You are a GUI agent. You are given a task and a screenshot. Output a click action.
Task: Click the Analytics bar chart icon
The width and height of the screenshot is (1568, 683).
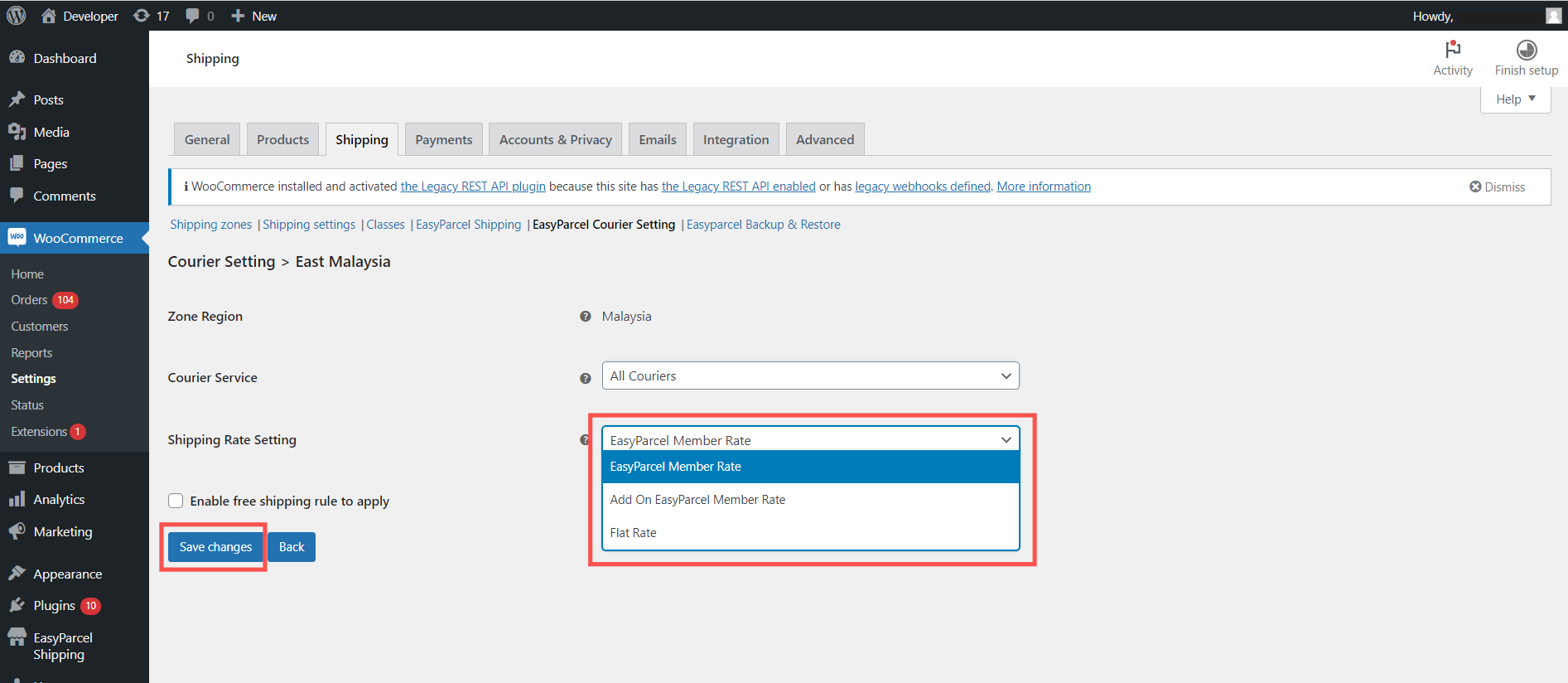pos(17,499)
